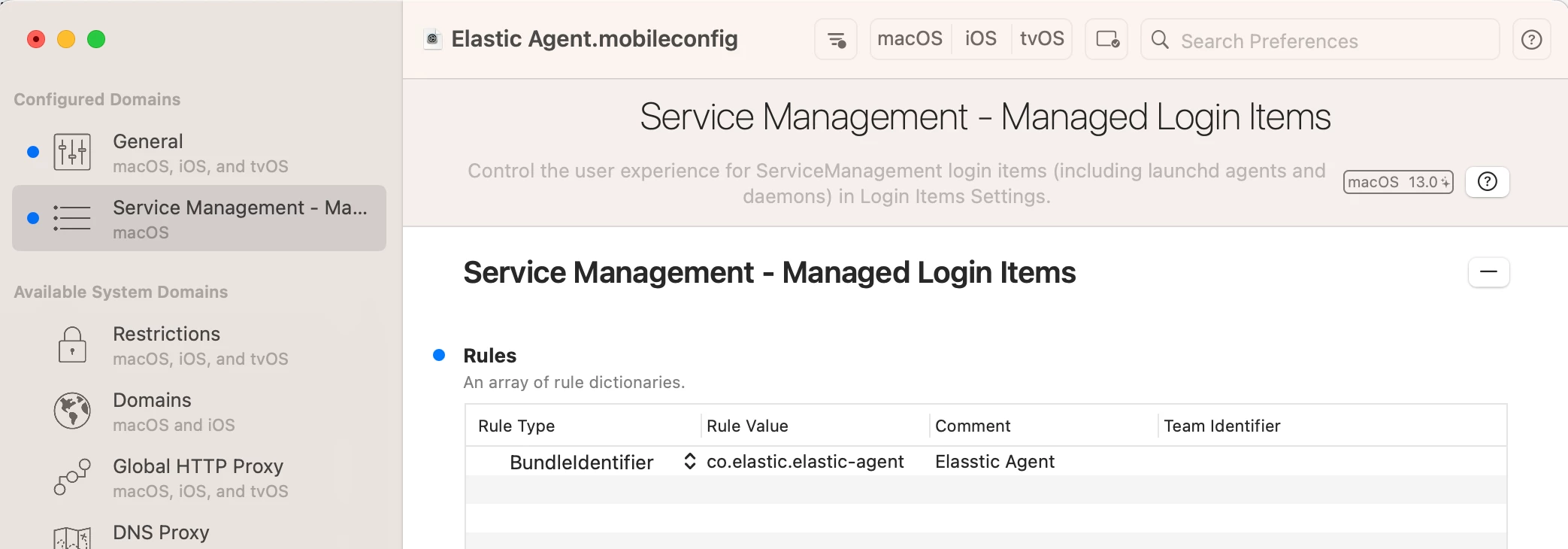The height and width of the screenshot is (549, 1568).
Task: Toggle the blue dot beside Service Management
Action: (x=33, y=218)
